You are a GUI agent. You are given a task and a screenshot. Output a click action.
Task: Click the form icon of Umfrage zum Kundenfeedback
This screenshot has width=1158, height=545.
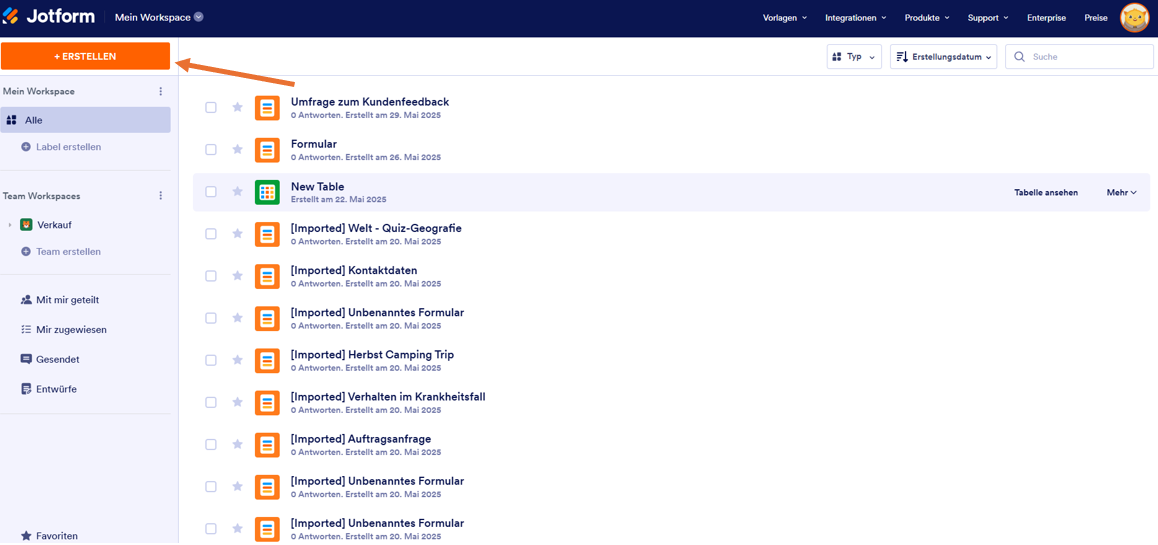pos(267,108)
